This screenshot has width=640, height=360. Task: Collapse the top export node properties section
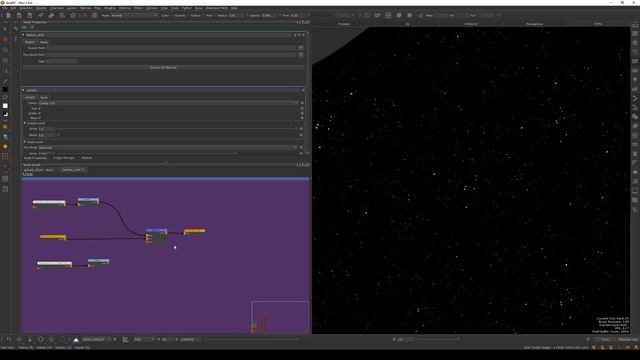[24, 35]
